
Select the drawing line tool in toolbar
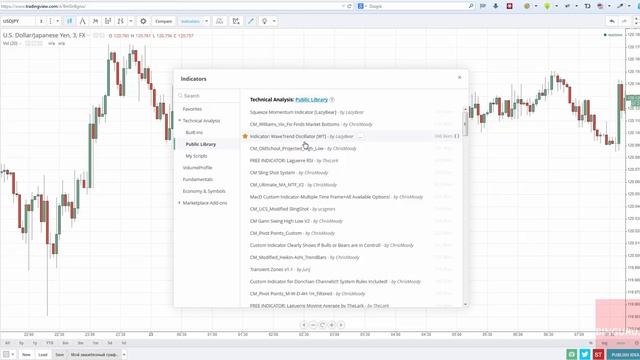(x=251, y=21)
